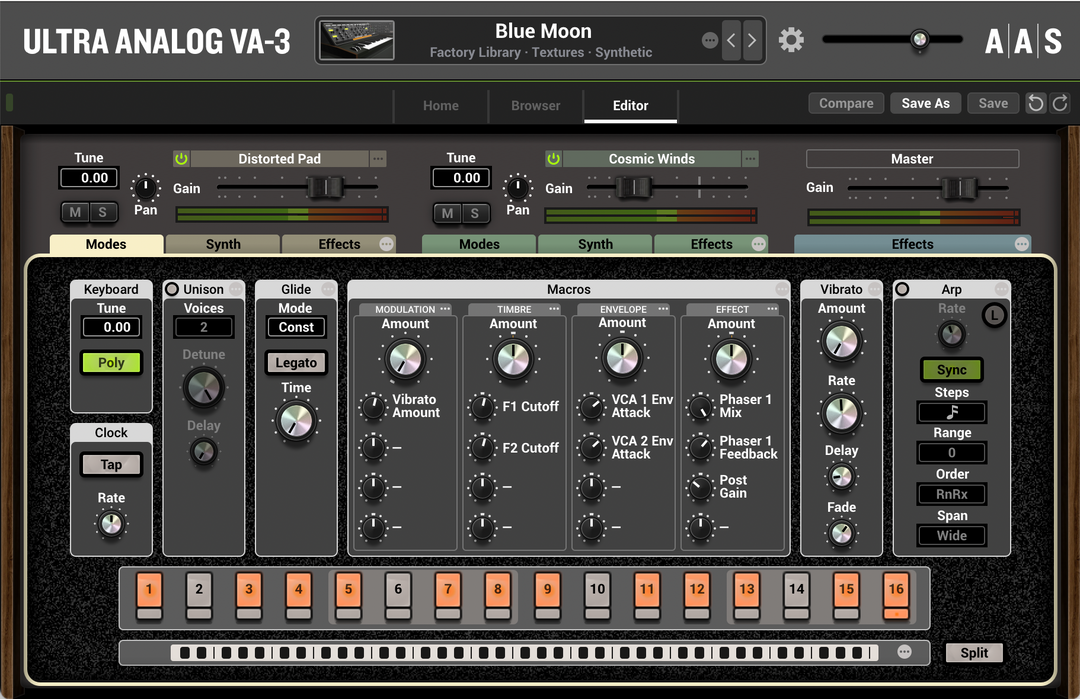This screenshot has height=699, width=1080.
Task: Open Modulation macro options ellipsis
Action: (x=445, y=309)
